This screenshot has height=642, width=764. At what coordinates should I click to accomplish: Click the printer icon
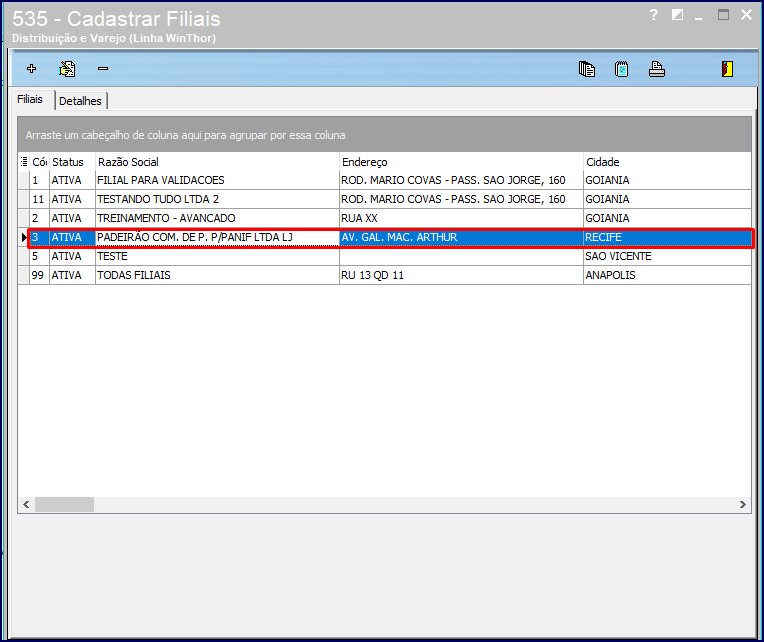click(657, 69)
